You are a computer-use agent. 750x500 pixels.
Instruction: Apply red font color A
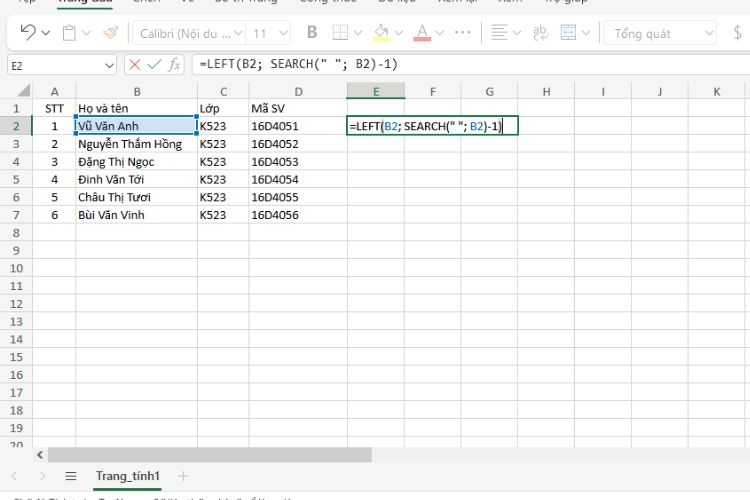422,33
